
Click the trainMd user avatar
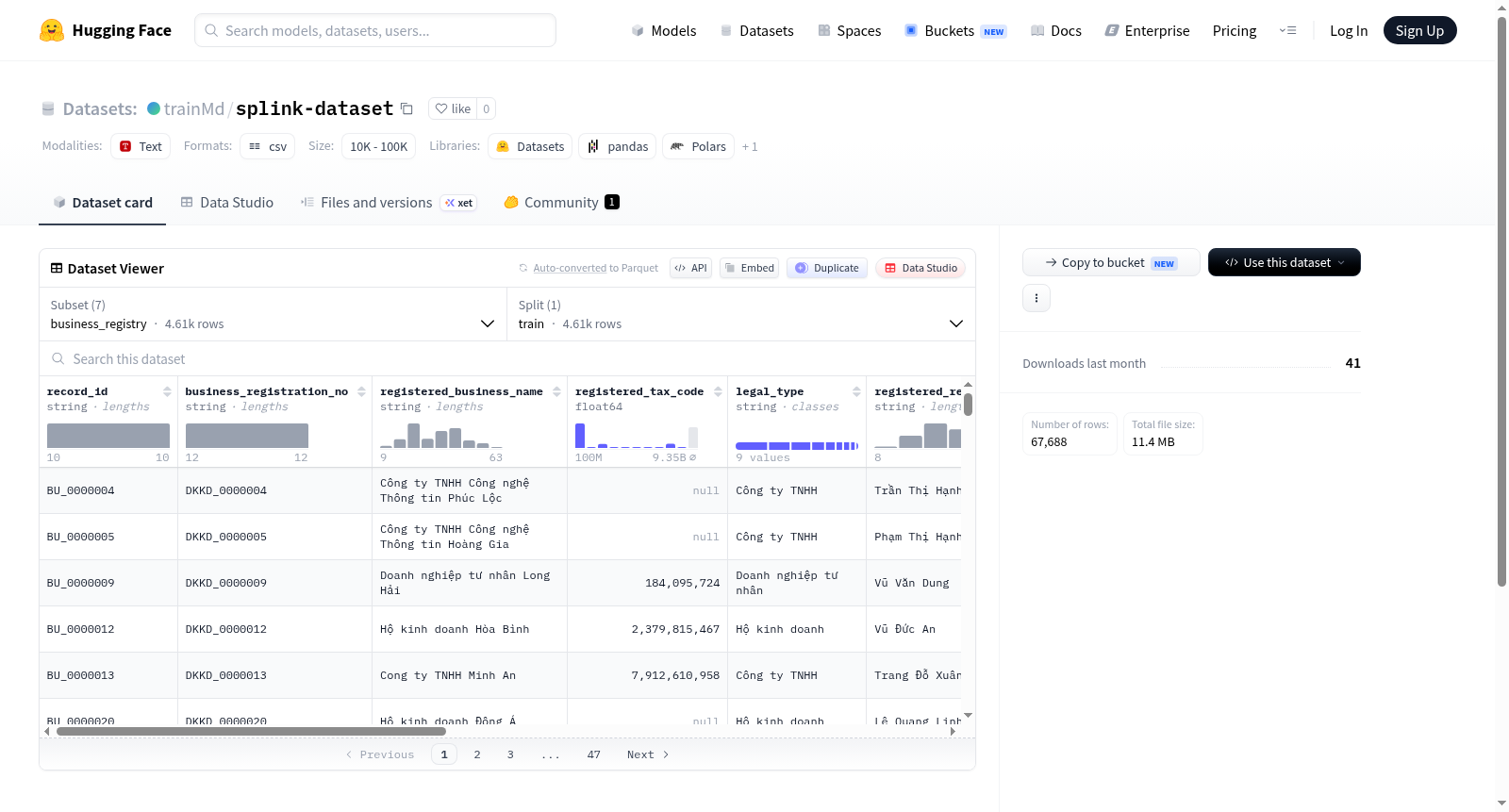tap(154, 108)
